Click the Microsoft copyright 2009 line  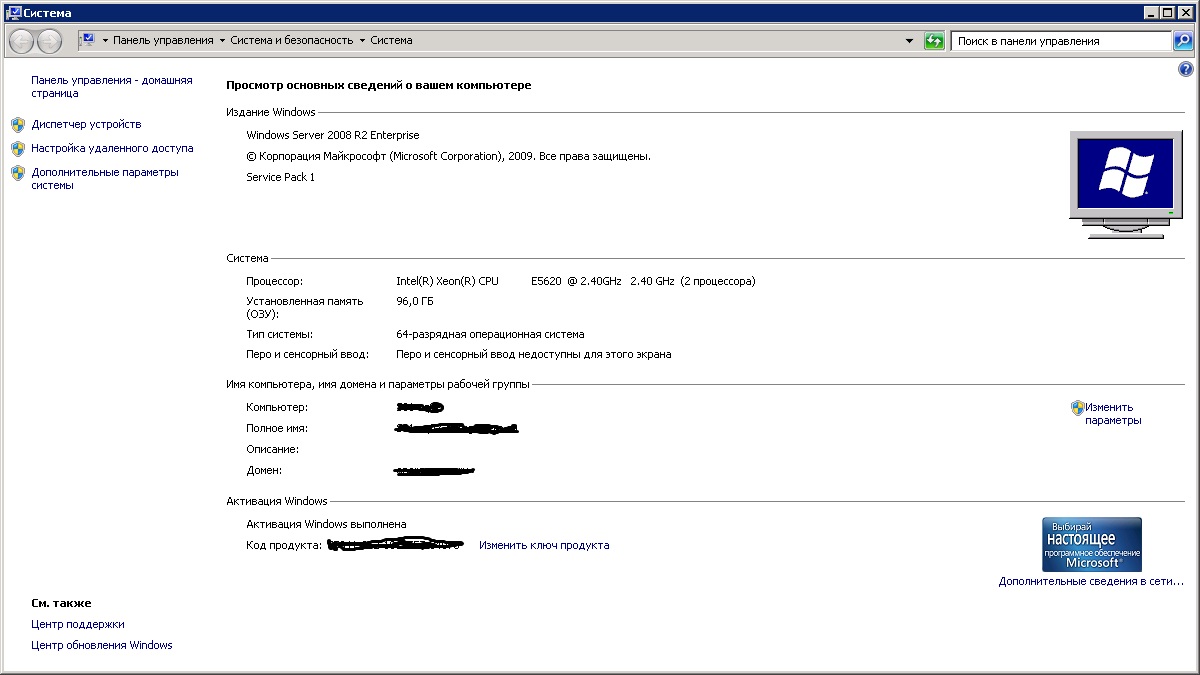tap(448, 157)
